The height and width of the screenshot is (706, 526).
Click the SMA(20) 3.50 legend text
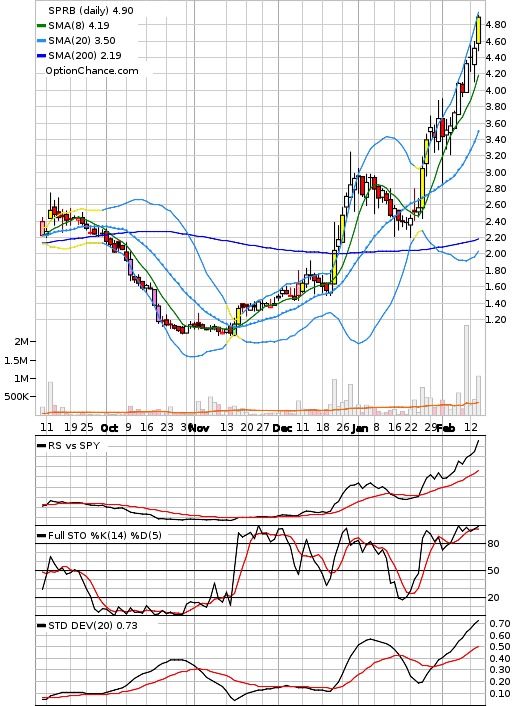click(82, 41)
